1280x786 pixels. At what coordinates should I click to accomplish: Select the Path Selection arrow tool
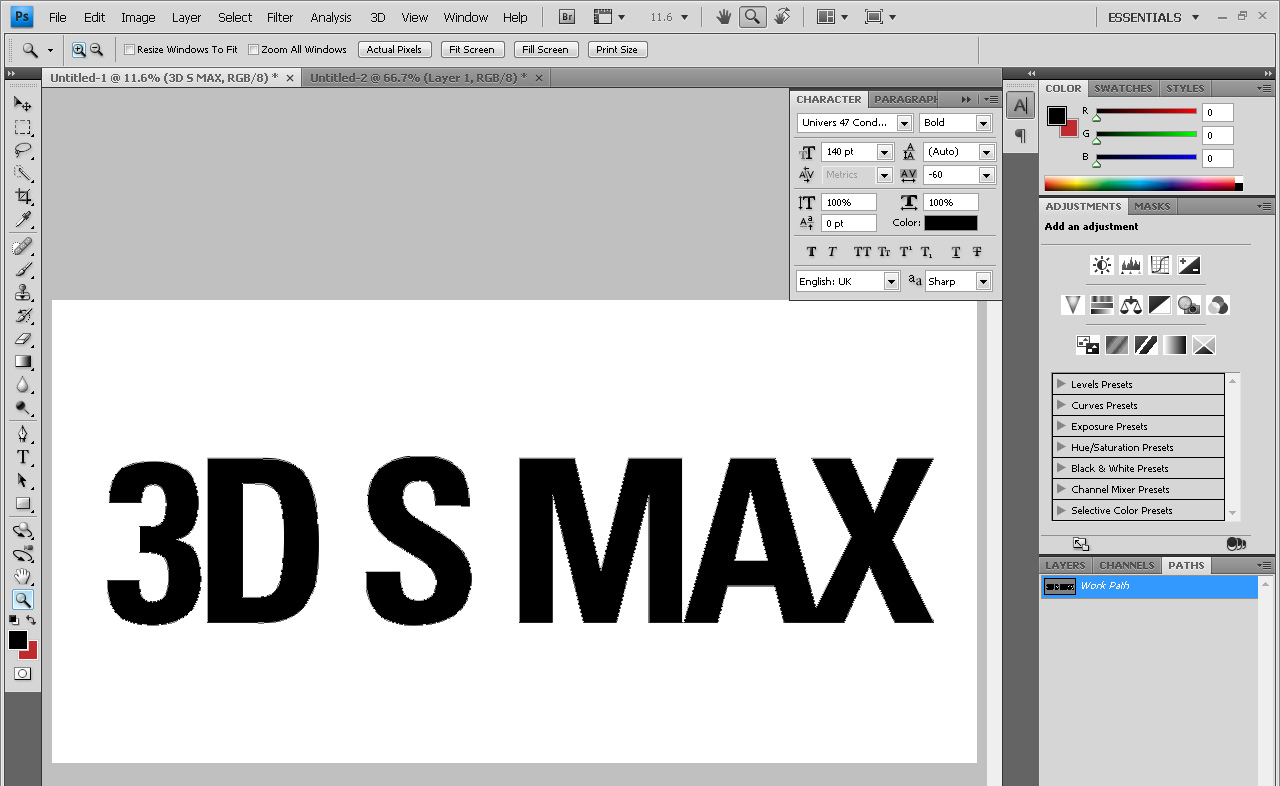[x=22, y=480]
